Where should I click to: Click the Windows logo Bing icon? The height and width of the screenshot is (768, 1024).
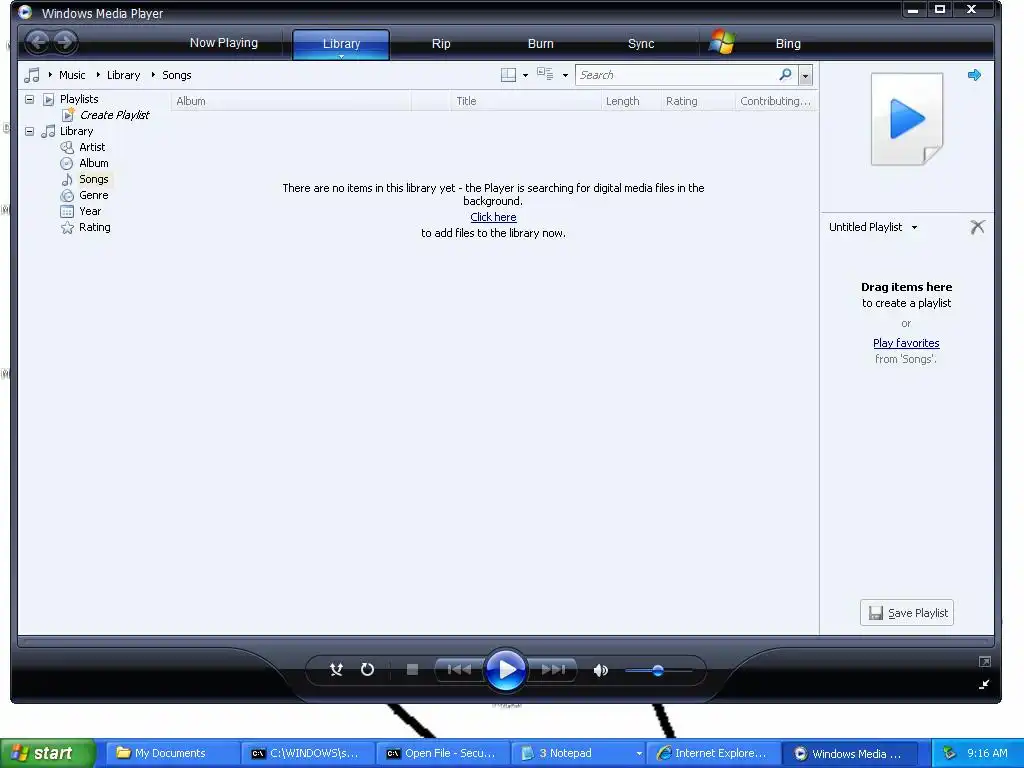(722, 42)
